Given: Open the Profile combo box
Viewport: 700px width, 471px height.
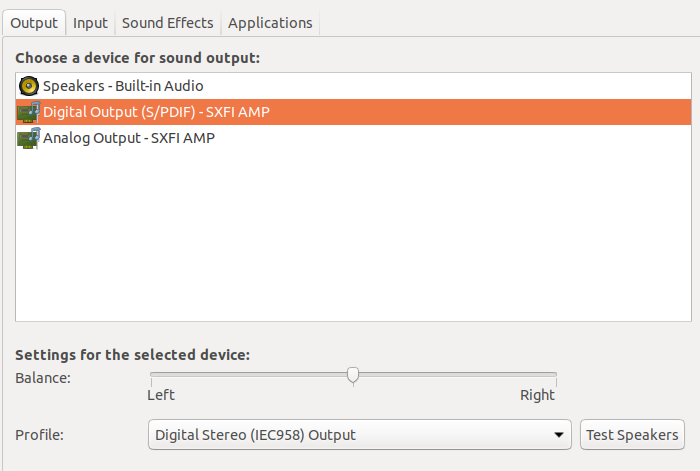Looking at the screenshot, I should click(350, 435).
